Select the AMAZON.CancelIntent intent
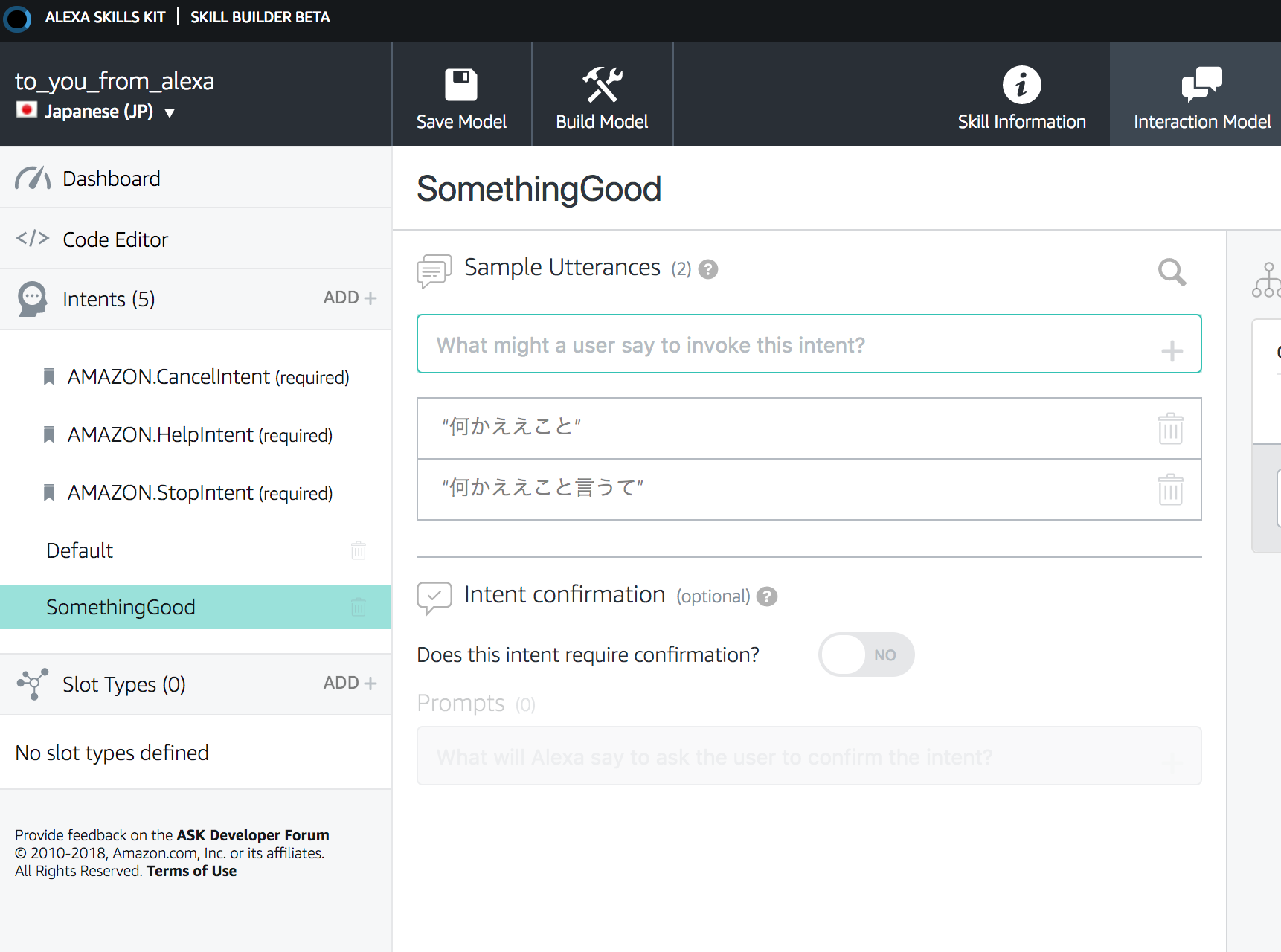Viewport: 1281px width, 952px height. (x=208, y=377)
